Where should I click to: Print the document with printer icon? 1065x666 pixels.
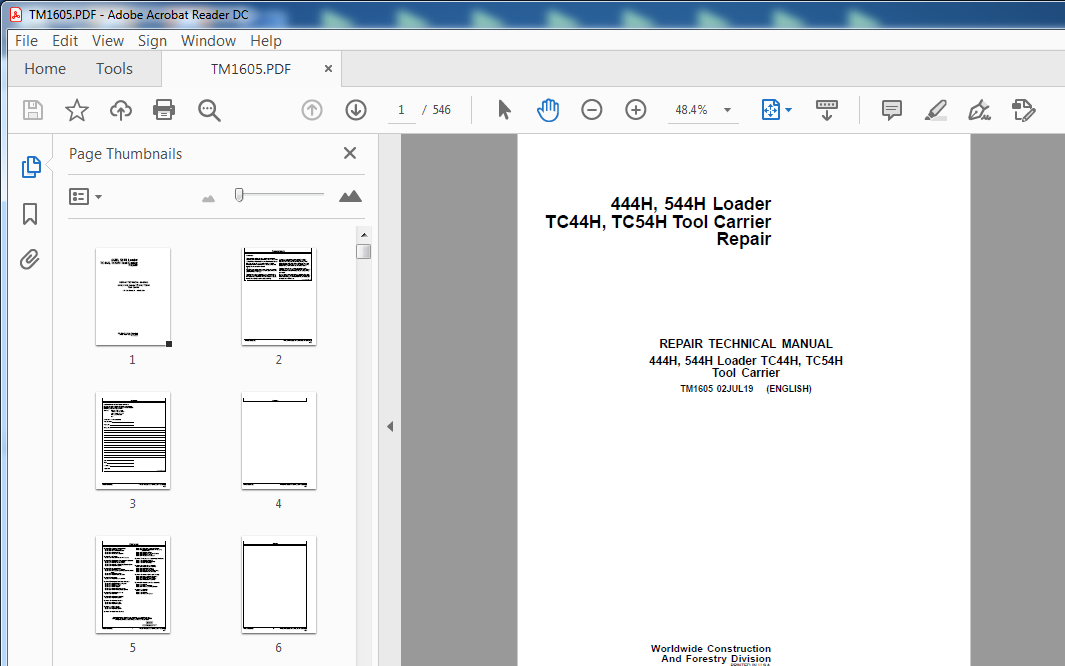164,110
